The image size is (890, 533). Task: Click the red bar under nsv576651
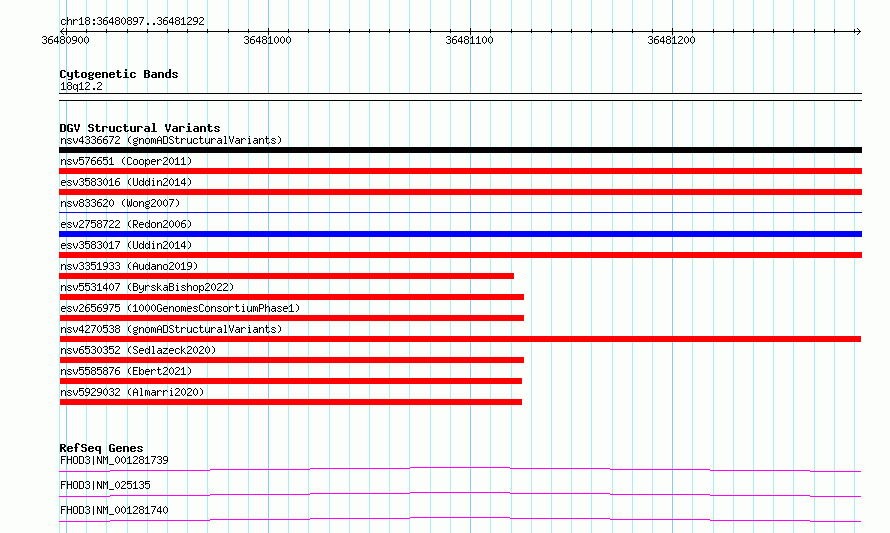tap(460, 171)
